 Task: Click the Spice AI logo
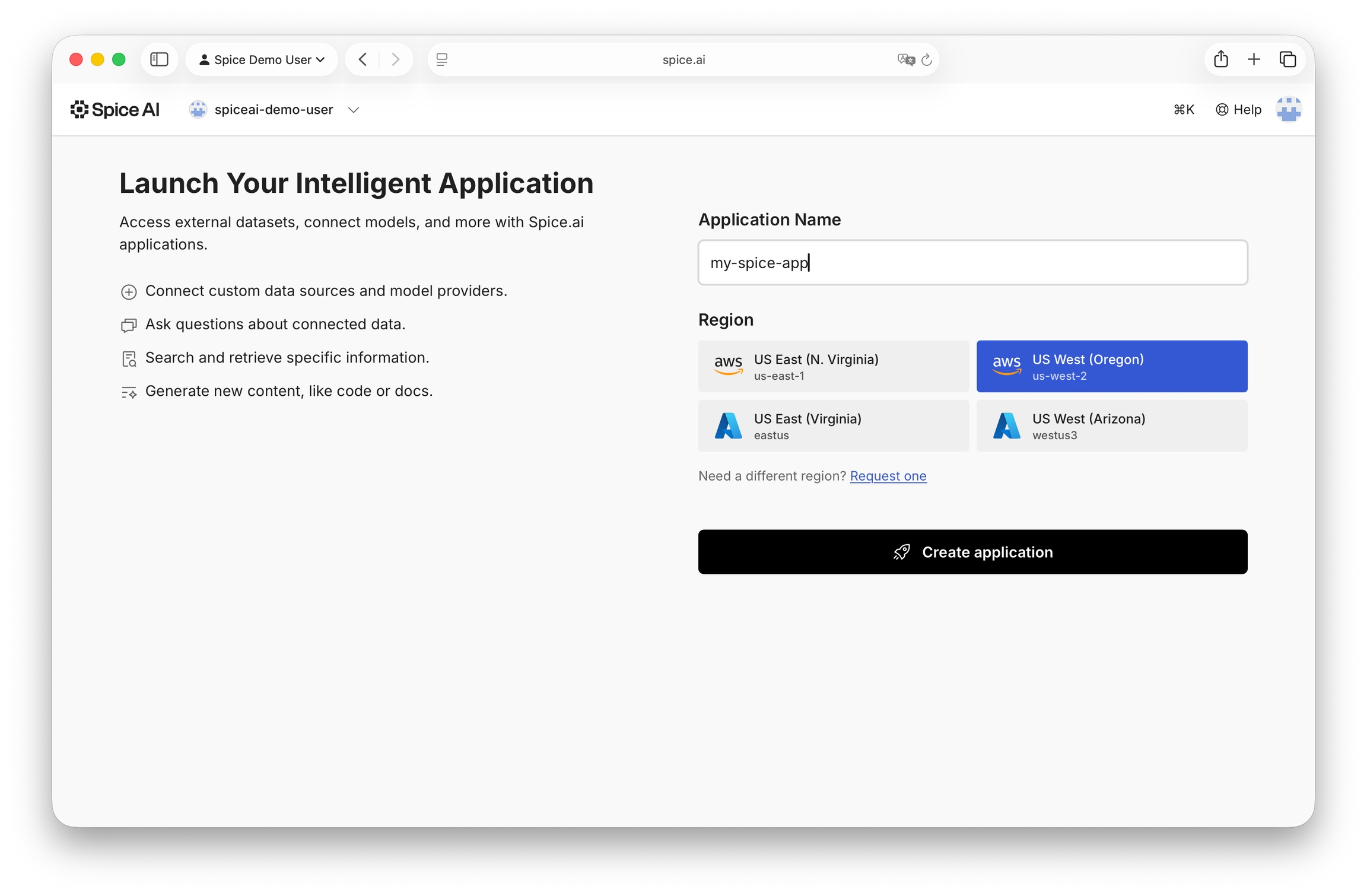[115, 109]
